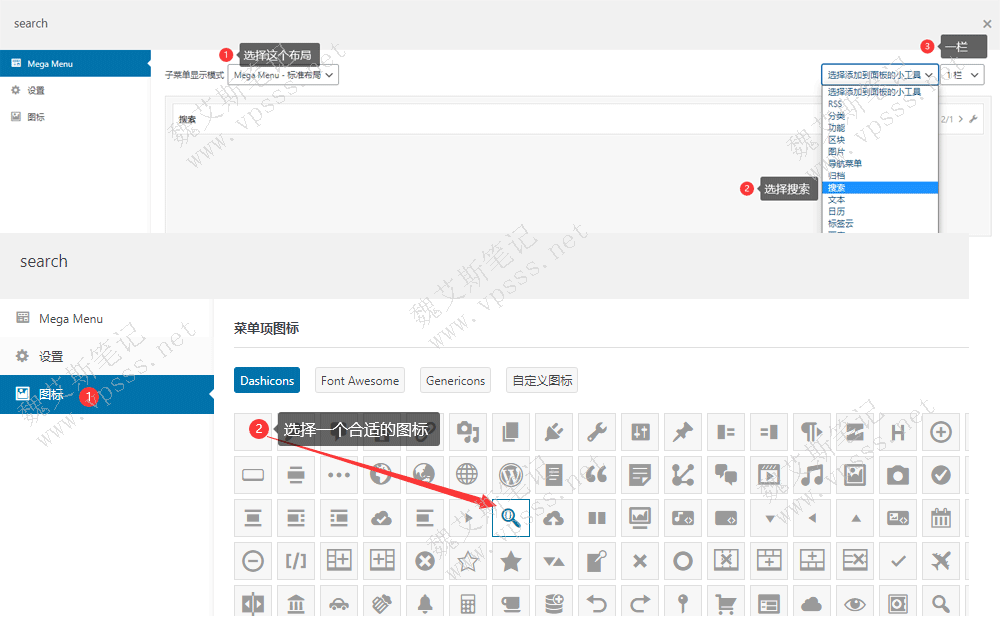Viewport: 1000px width, 617px height.
Task: Select the calendar icon
Action: [941, 518]
